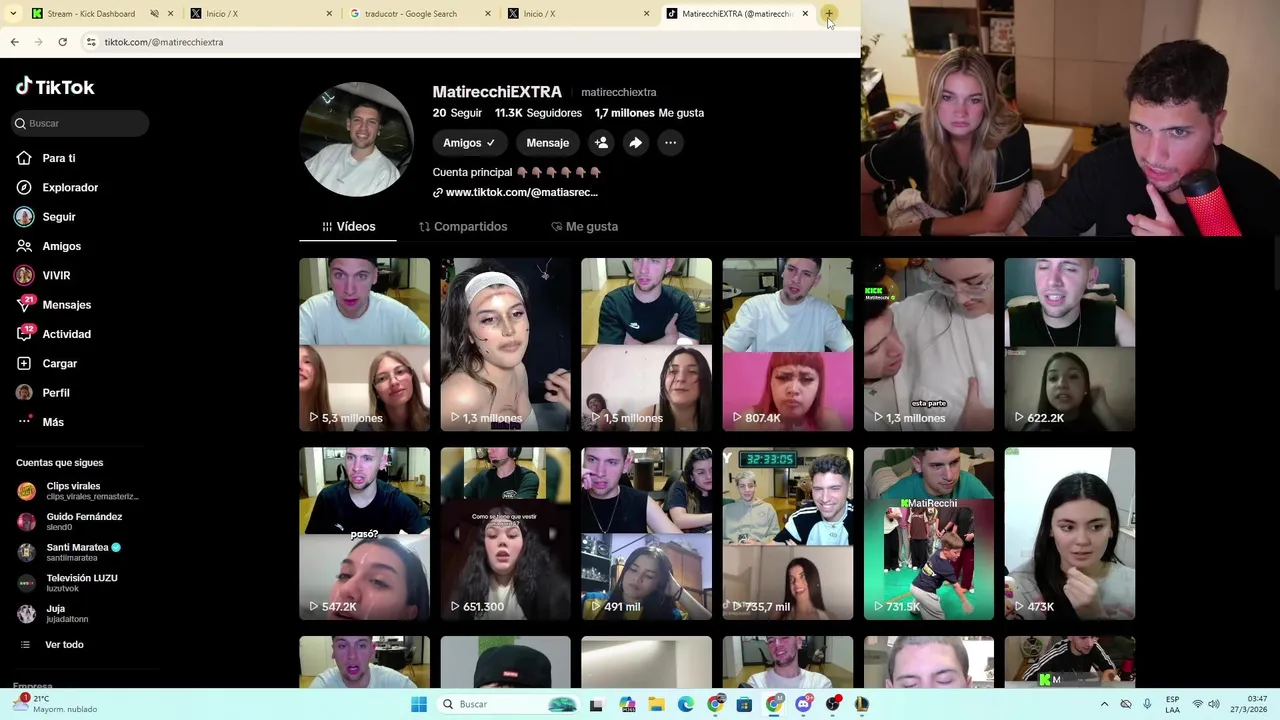Click the TikTok logo
The height and width of the screenshot is (720, 1280).
click(x=55, y=87)
